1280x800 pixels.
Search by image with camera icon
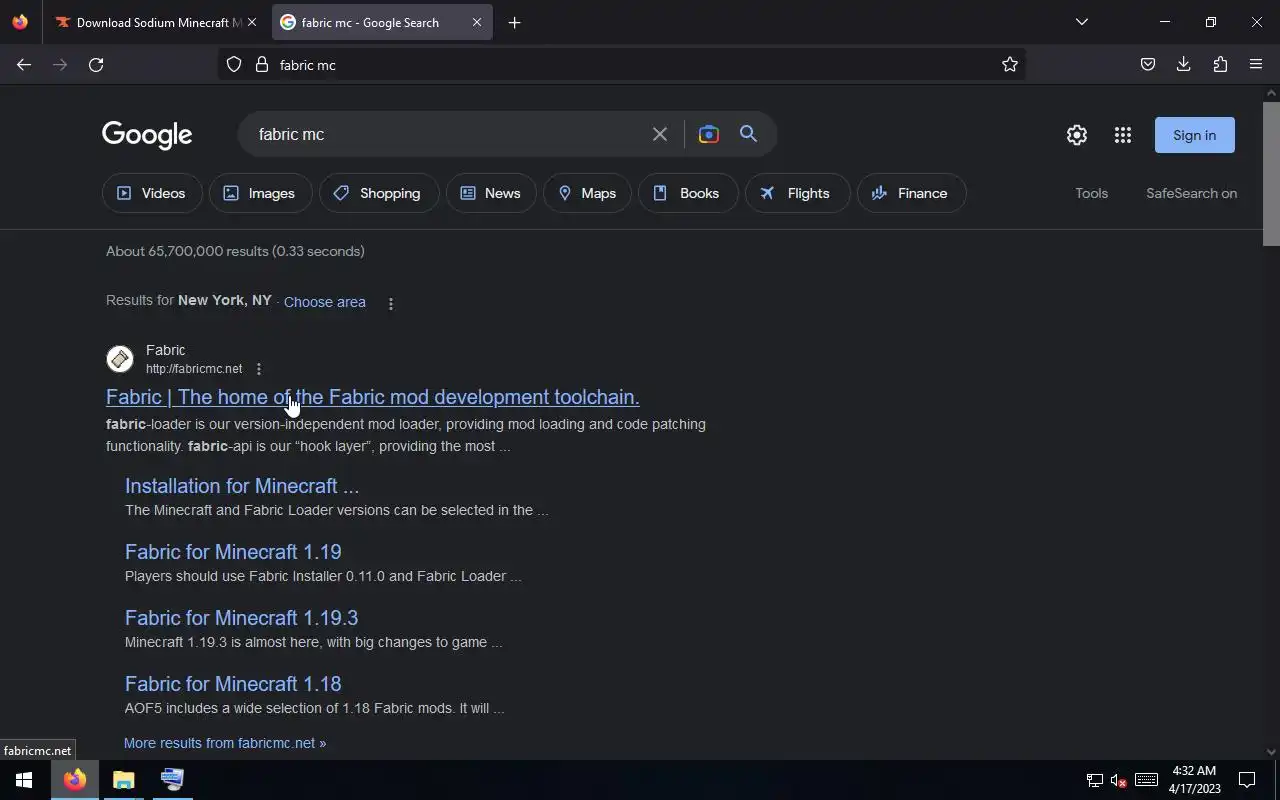pos(708,134)
